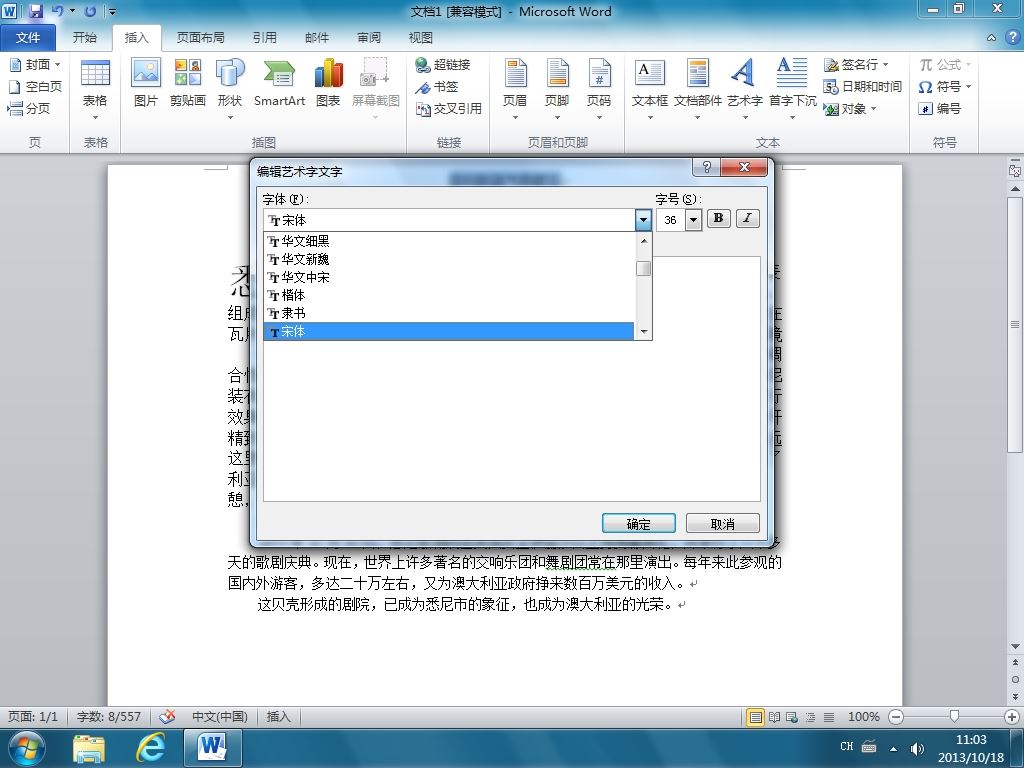Expand the Quick Access Toolbar customize arrow
This screenshot has width=1024, height=768.
pos(112,11)
